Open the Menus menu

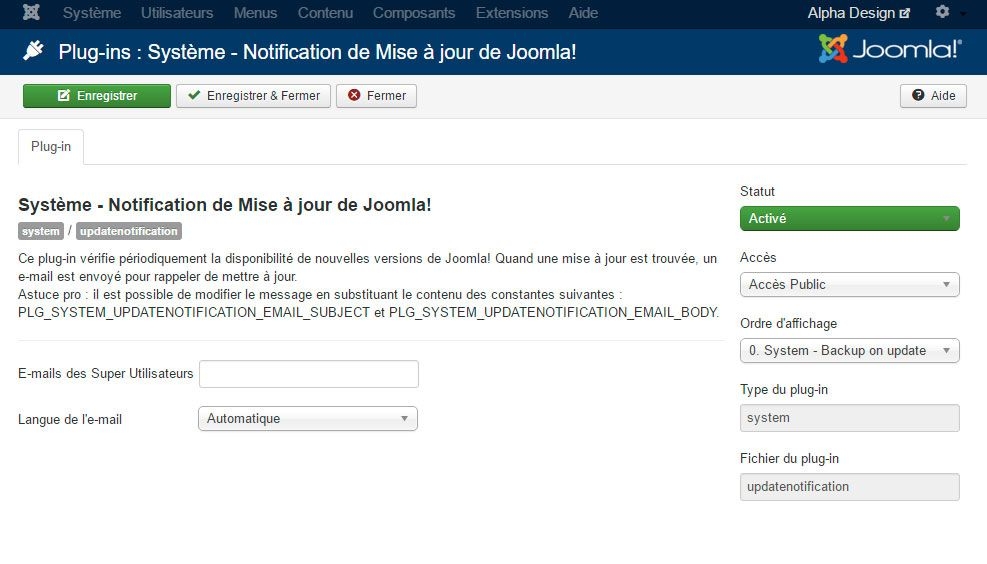[255, 13]
